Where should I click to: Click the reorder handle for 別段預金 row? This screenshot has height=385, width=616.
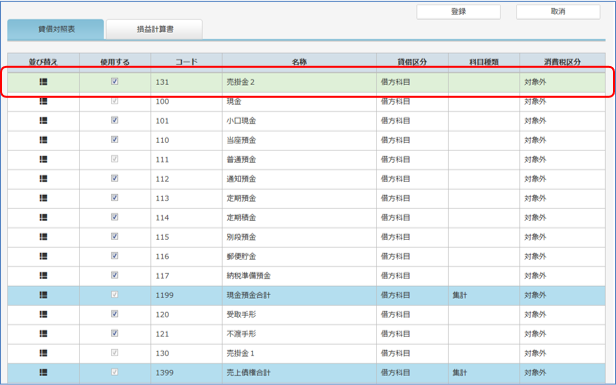(x=43, y=237)
